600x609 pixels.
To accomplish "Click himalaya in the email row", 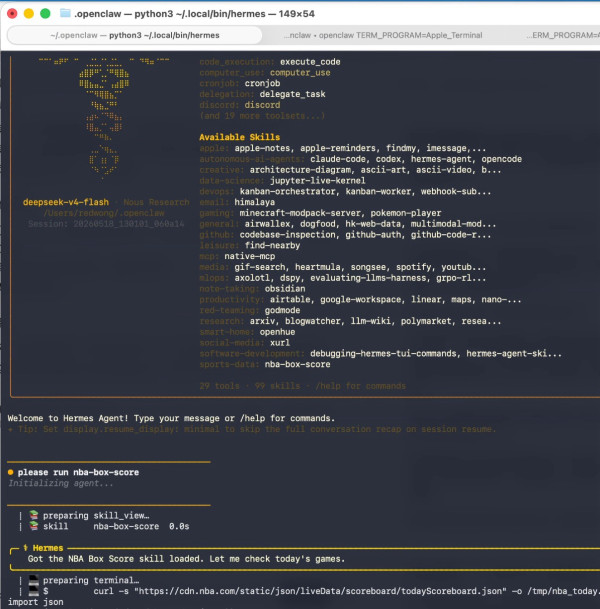I will point(255,202).
